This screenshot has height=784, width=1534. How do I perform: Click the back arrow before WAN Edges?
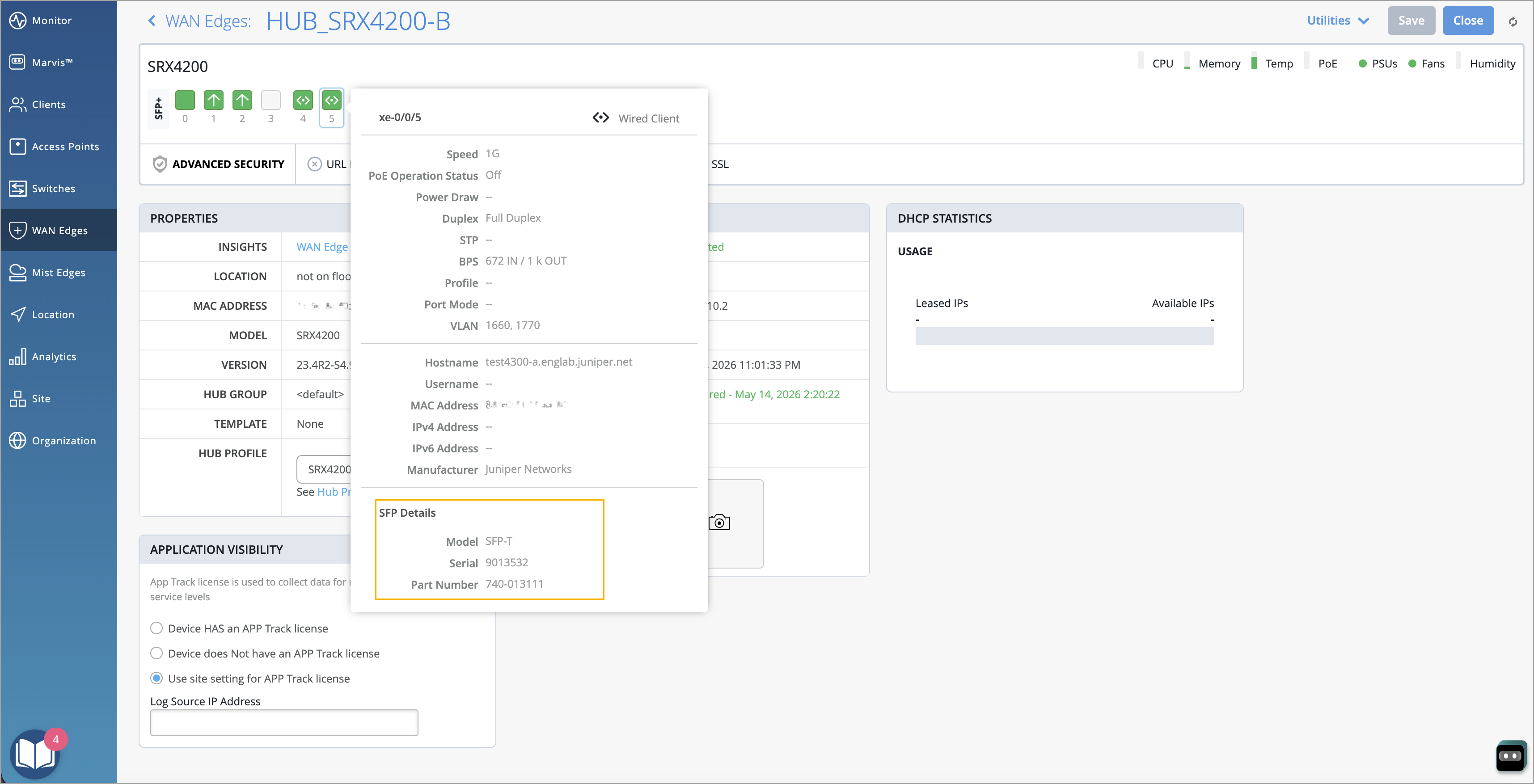152,21
